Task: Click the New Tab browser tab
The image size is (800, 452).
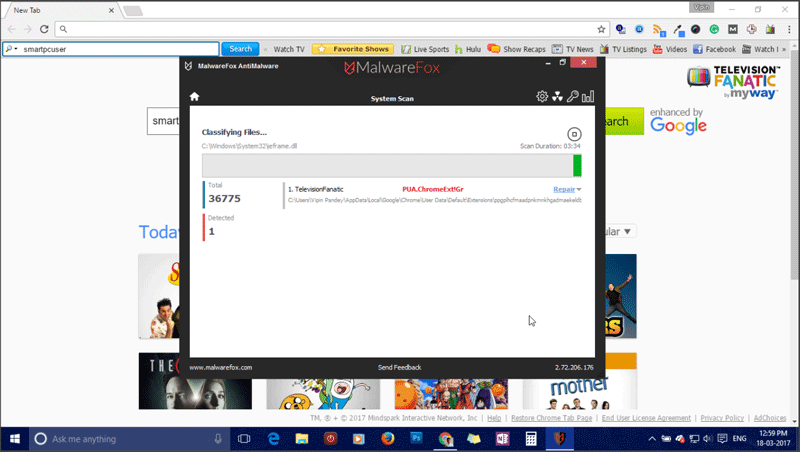Action: tap(60, 10)
